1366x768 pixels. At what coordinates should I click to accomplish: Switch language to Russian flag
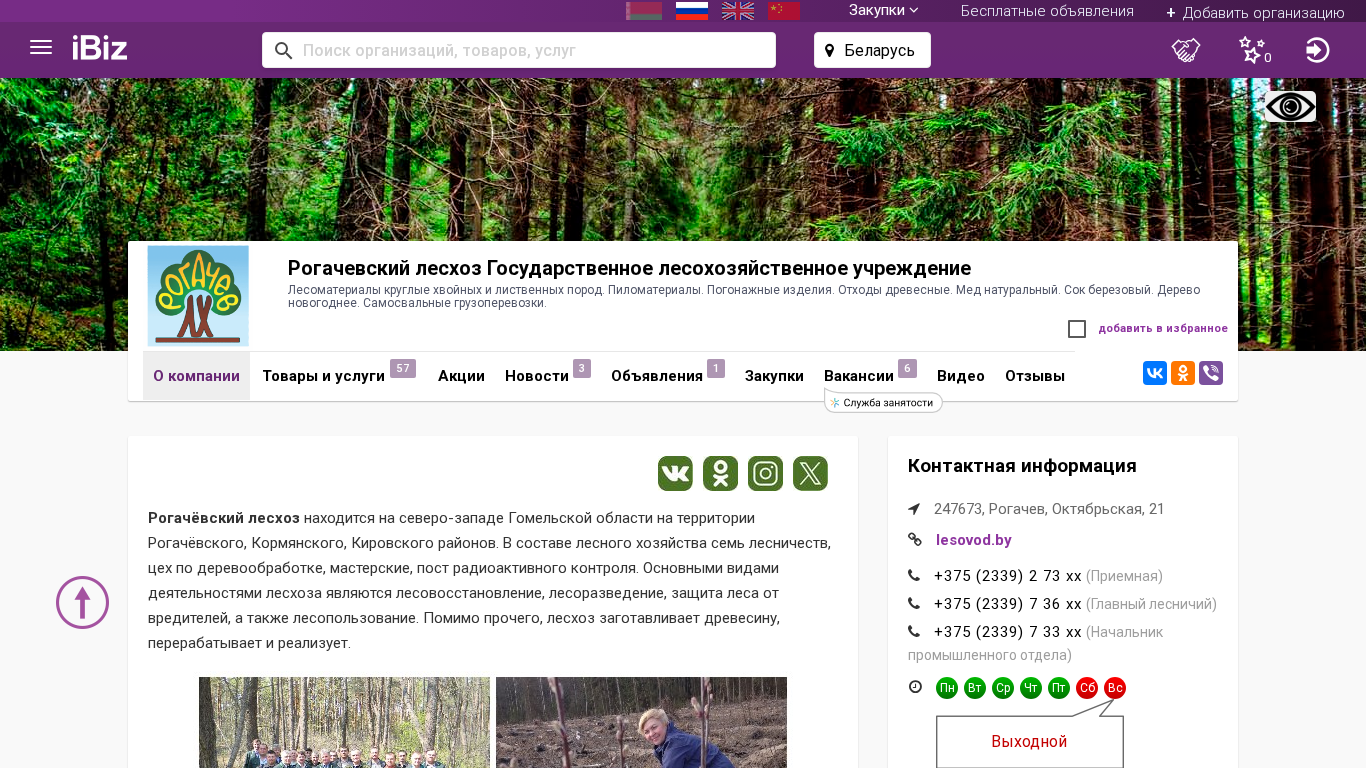click(x=692, y=11)
